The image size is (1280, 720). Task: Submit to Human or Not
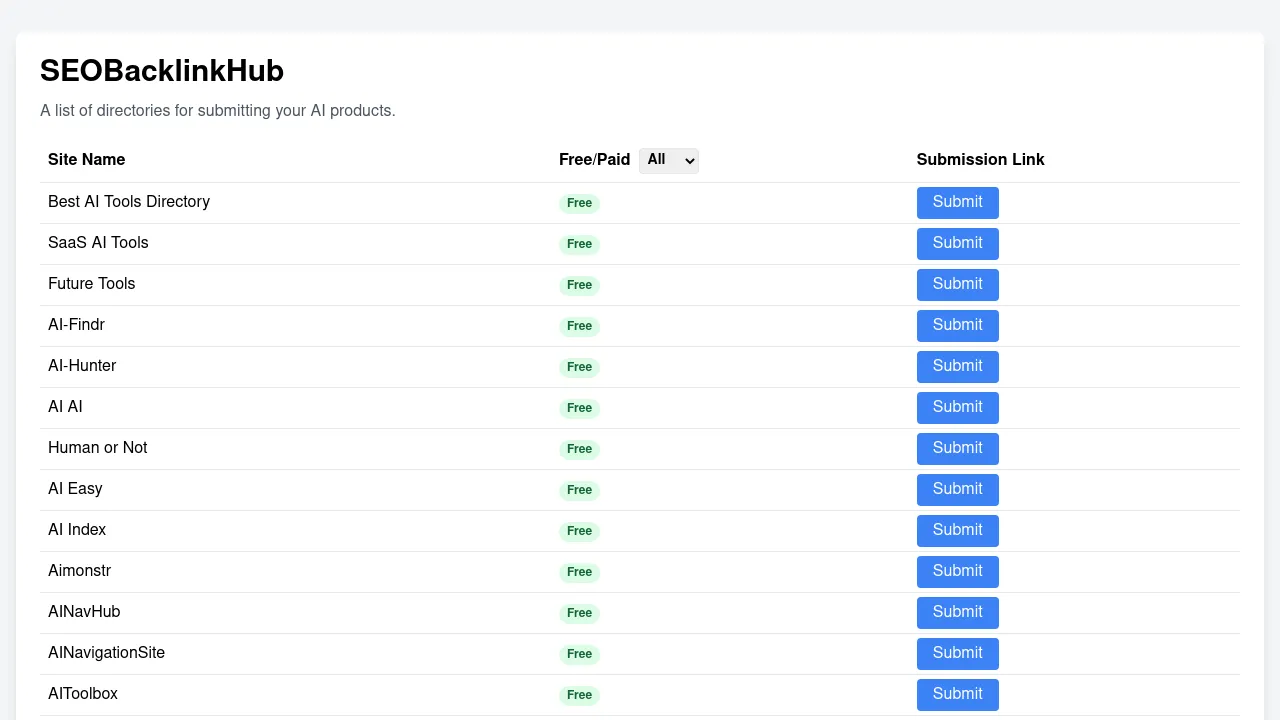point(957,448)
